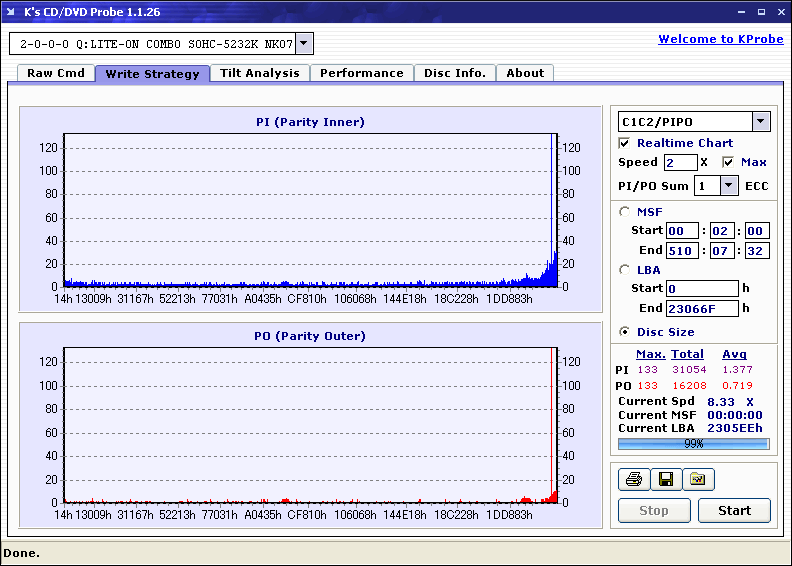Click the MSF End minutes field showing 510
792x566 pixels.
[x=682, y=250]
